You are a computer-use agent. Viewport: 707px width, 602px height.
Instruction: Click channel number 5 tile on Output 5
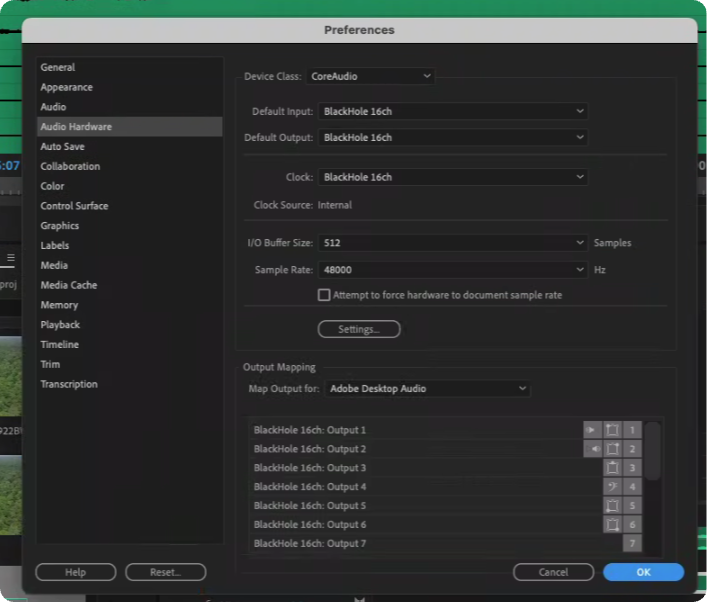[632, 505]
